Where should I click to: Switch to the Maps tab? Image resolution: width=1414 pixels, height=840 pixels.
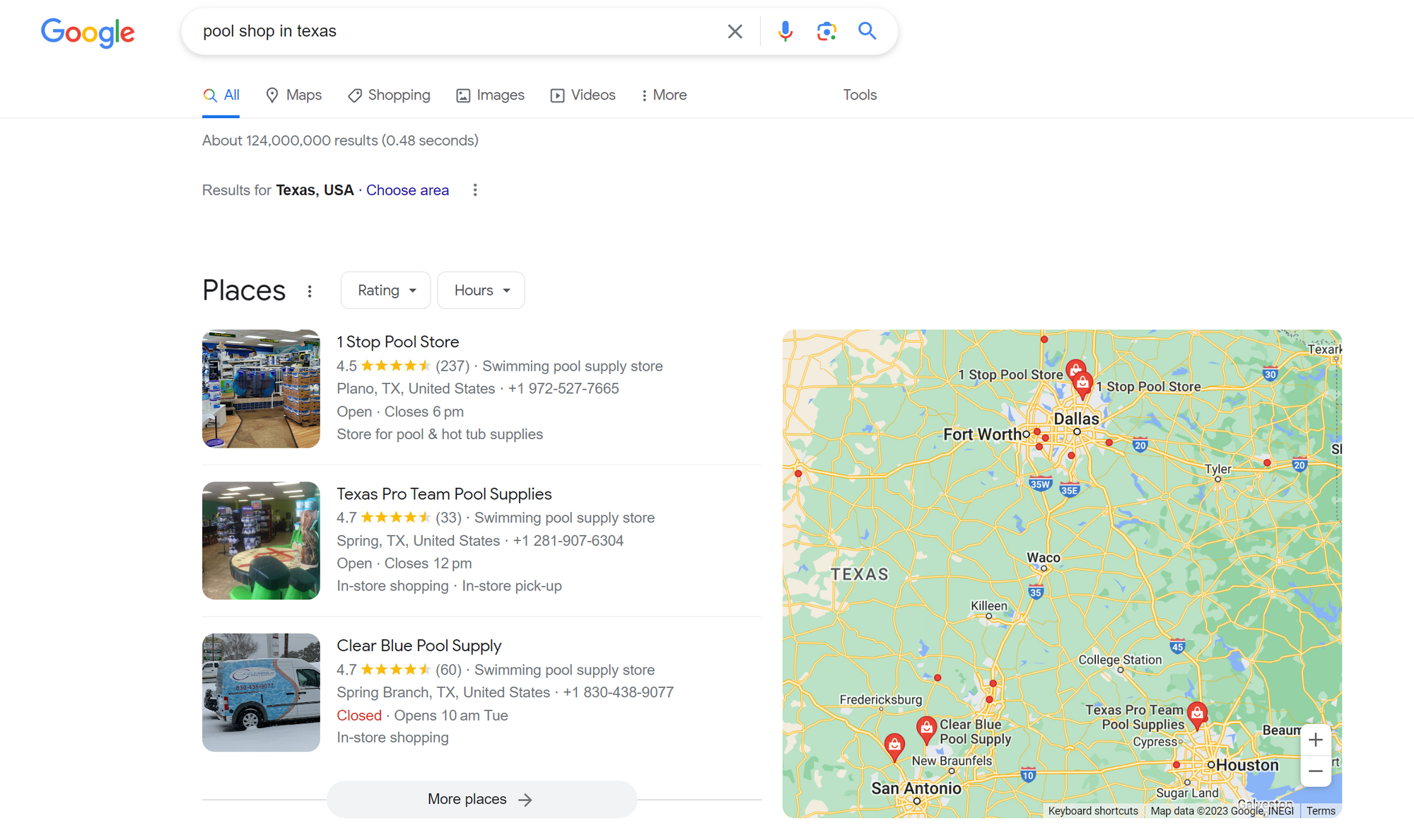coord(293,95)
